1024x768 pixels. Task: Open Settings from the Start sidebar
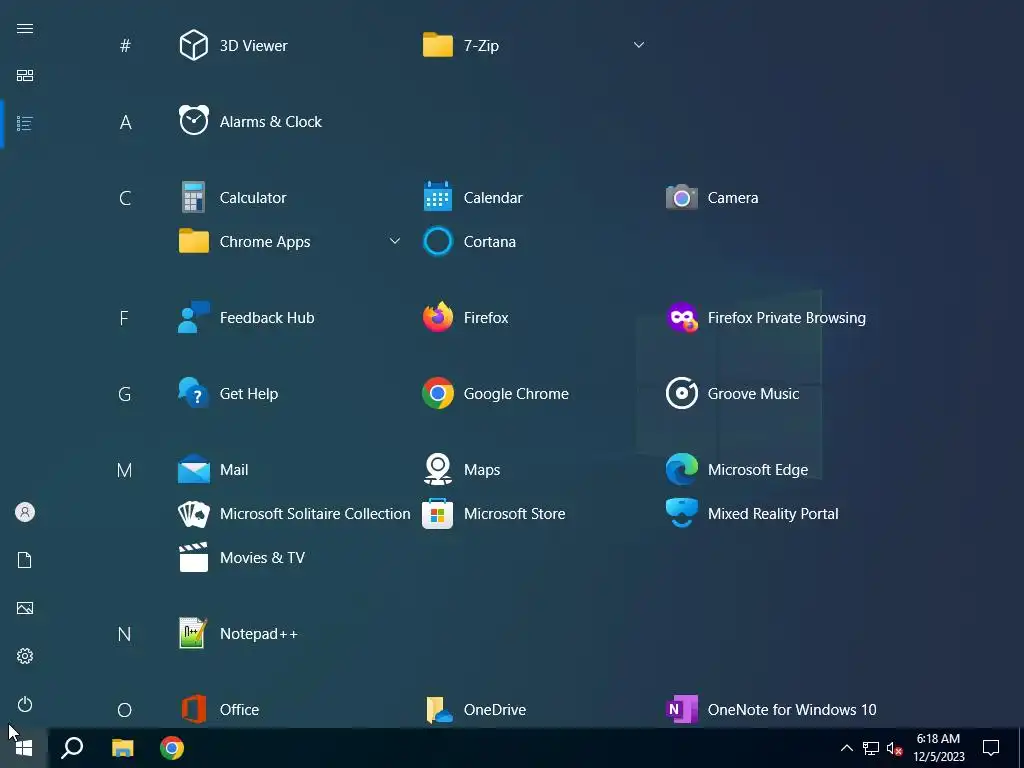(25, 656)
